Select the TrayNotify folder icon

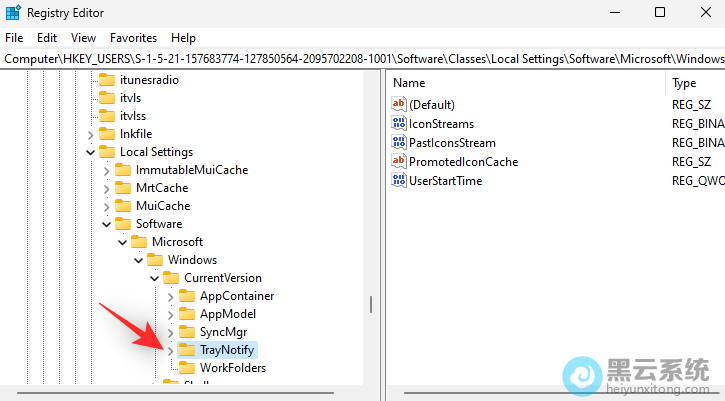tap(187, 350)
